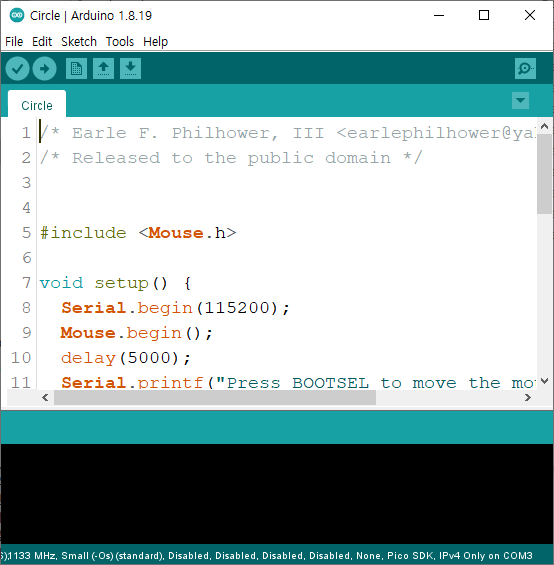Open the Tools menu
Image resolution: width=554 pixels, height=565 pixels.
(x=120, y=41)
